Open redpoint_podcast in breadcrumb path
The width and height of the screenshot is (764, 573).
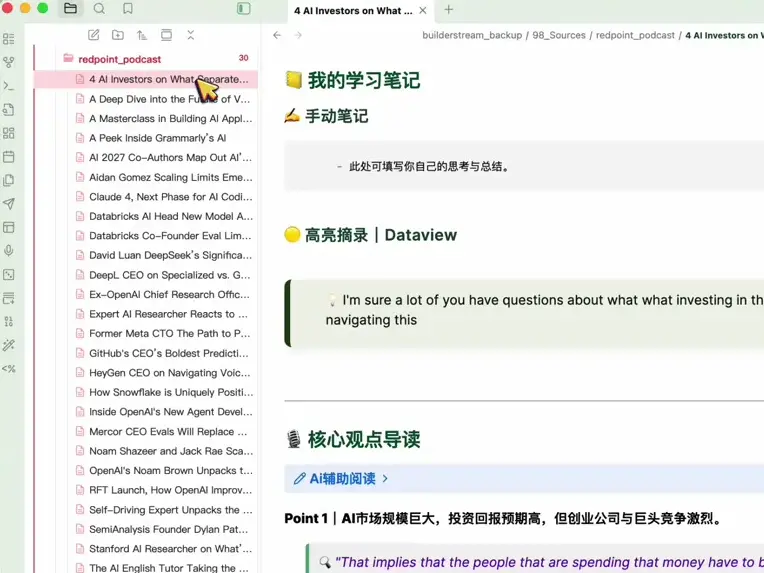[x=634, y=35]
